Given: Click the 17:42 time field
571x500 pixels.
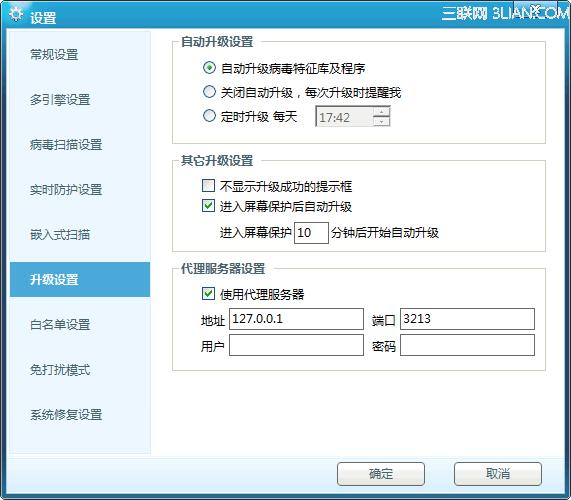Looking at the screenshot, I should [344, 117].
